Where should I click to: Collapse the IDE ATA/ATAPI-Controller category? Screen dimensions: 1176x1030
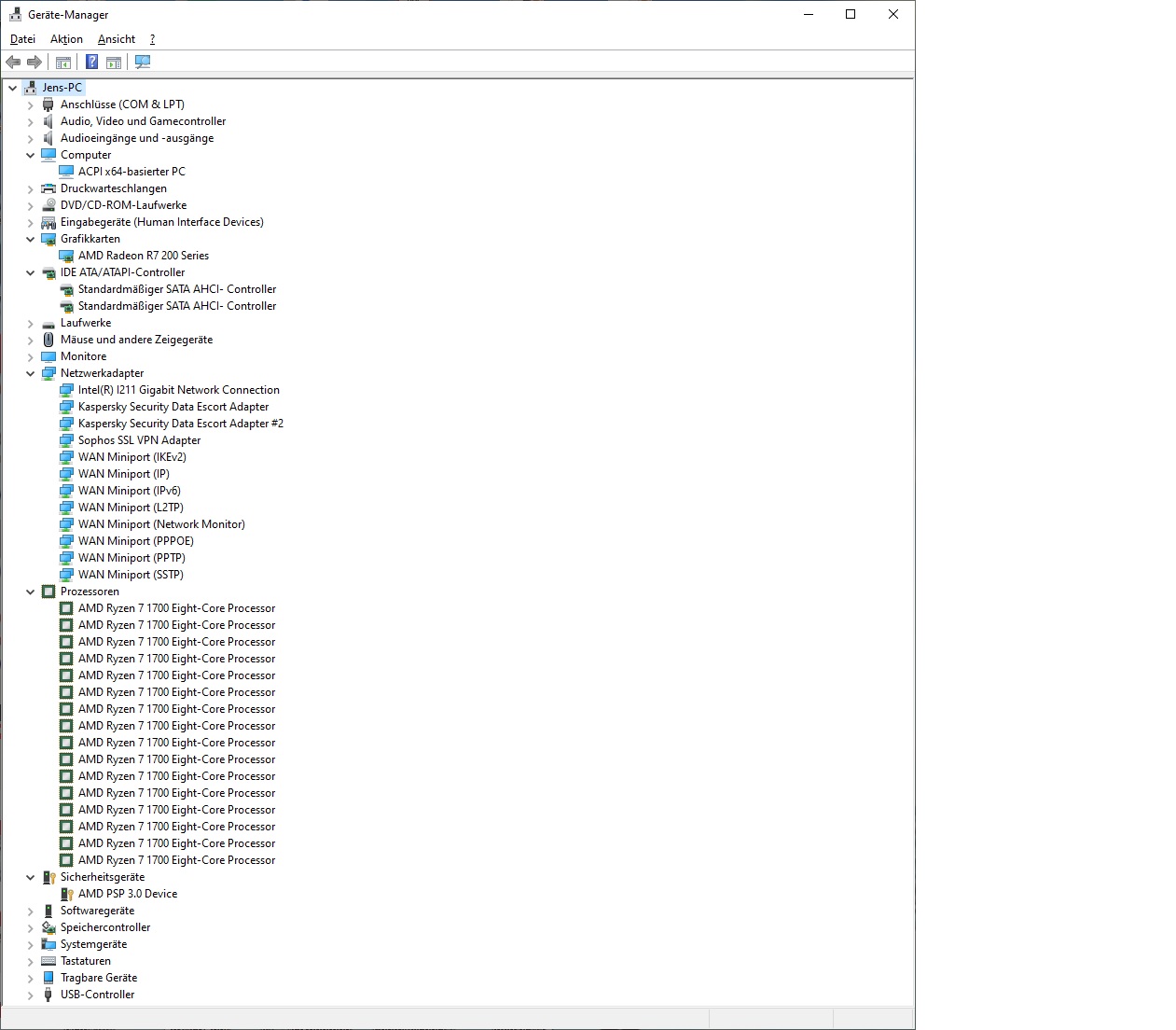(30, 272)
